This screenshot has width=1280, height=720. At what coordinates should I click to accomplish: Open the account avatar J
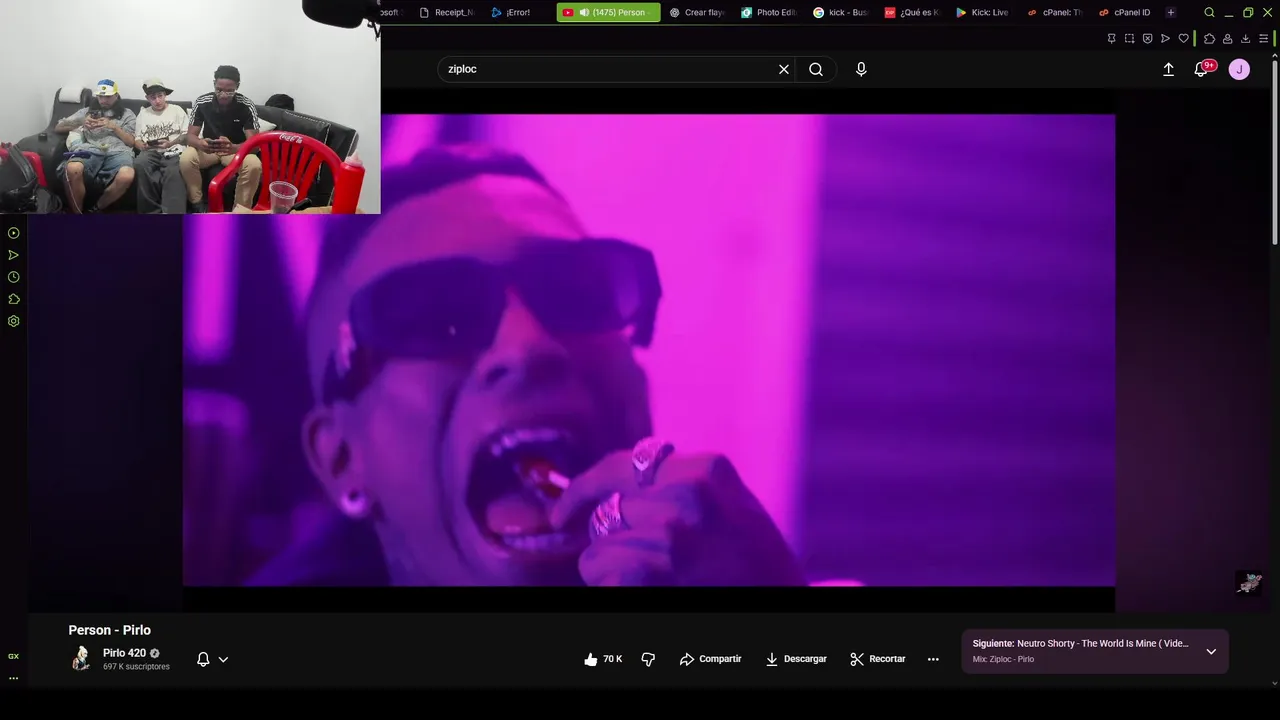pos(1239,69)
